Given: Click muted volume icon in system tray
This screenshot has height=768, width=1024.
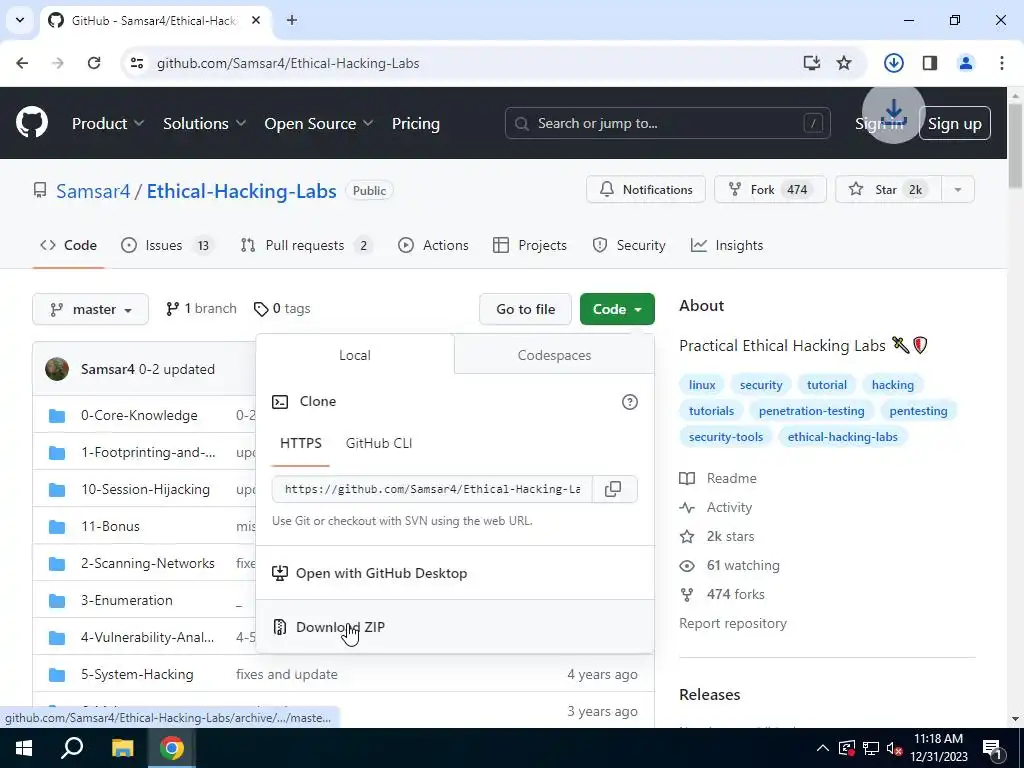Looking at the screenshot, I should (x=895, y=748).
